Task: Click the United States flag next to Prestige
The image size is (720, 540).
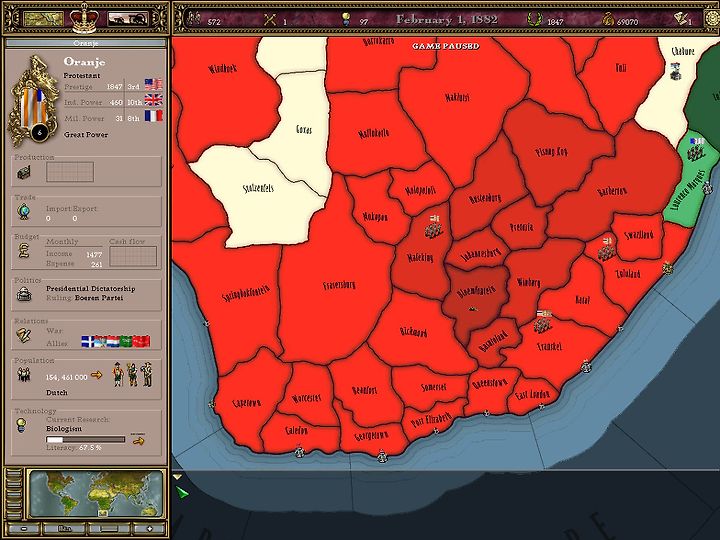Action: [x=153, y=84]
